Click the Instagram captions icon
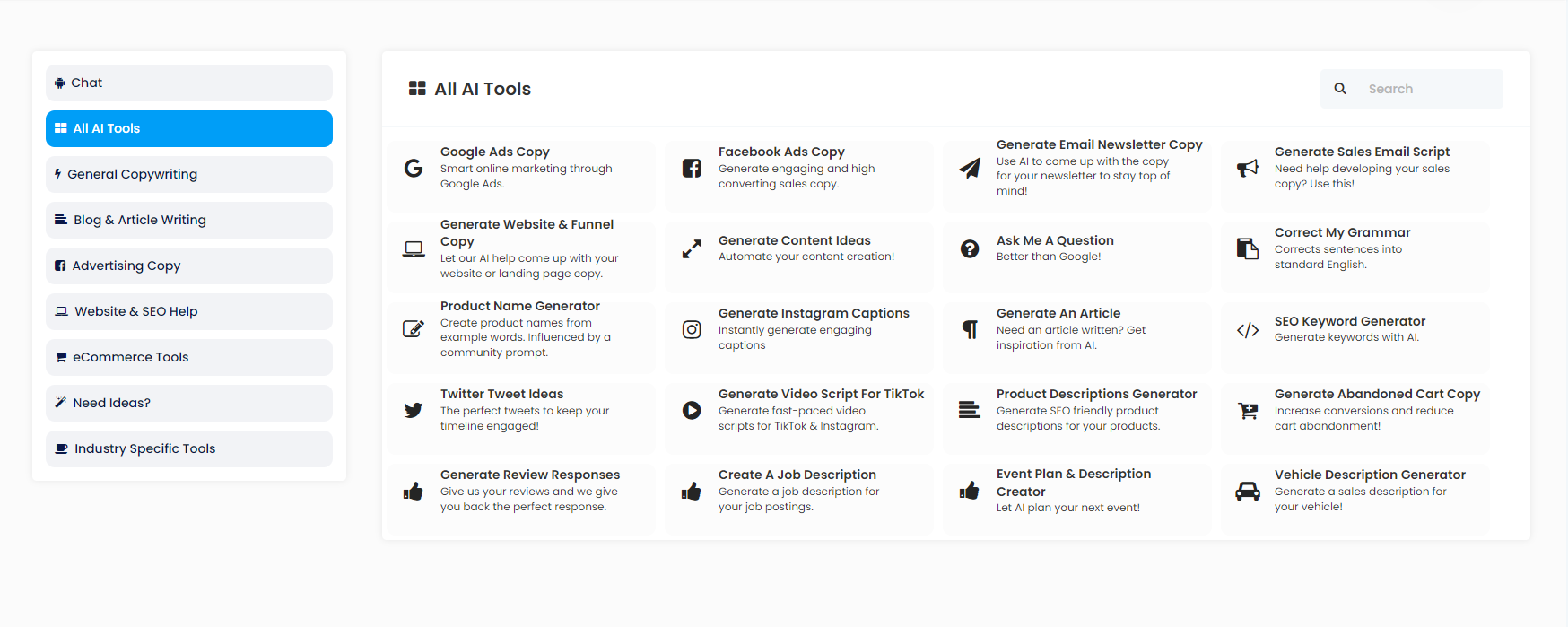 click(692, 329)
